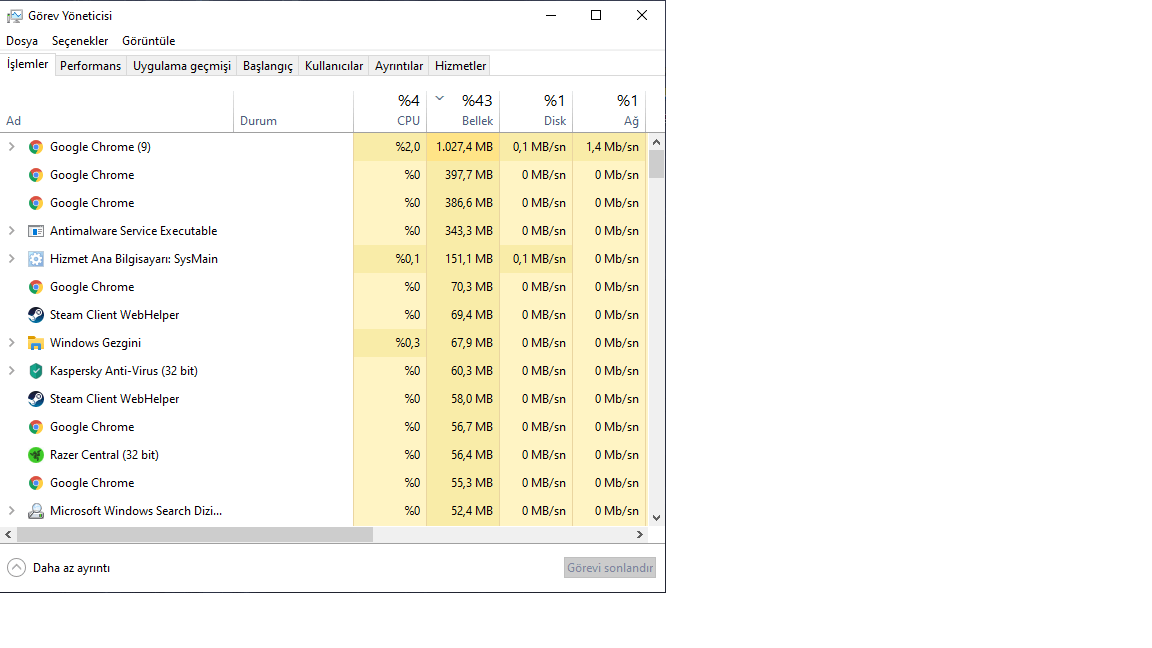The image size is (1152, 648).
Task: Click the Antimalware Service Executable icon
Action: (35, 231)
